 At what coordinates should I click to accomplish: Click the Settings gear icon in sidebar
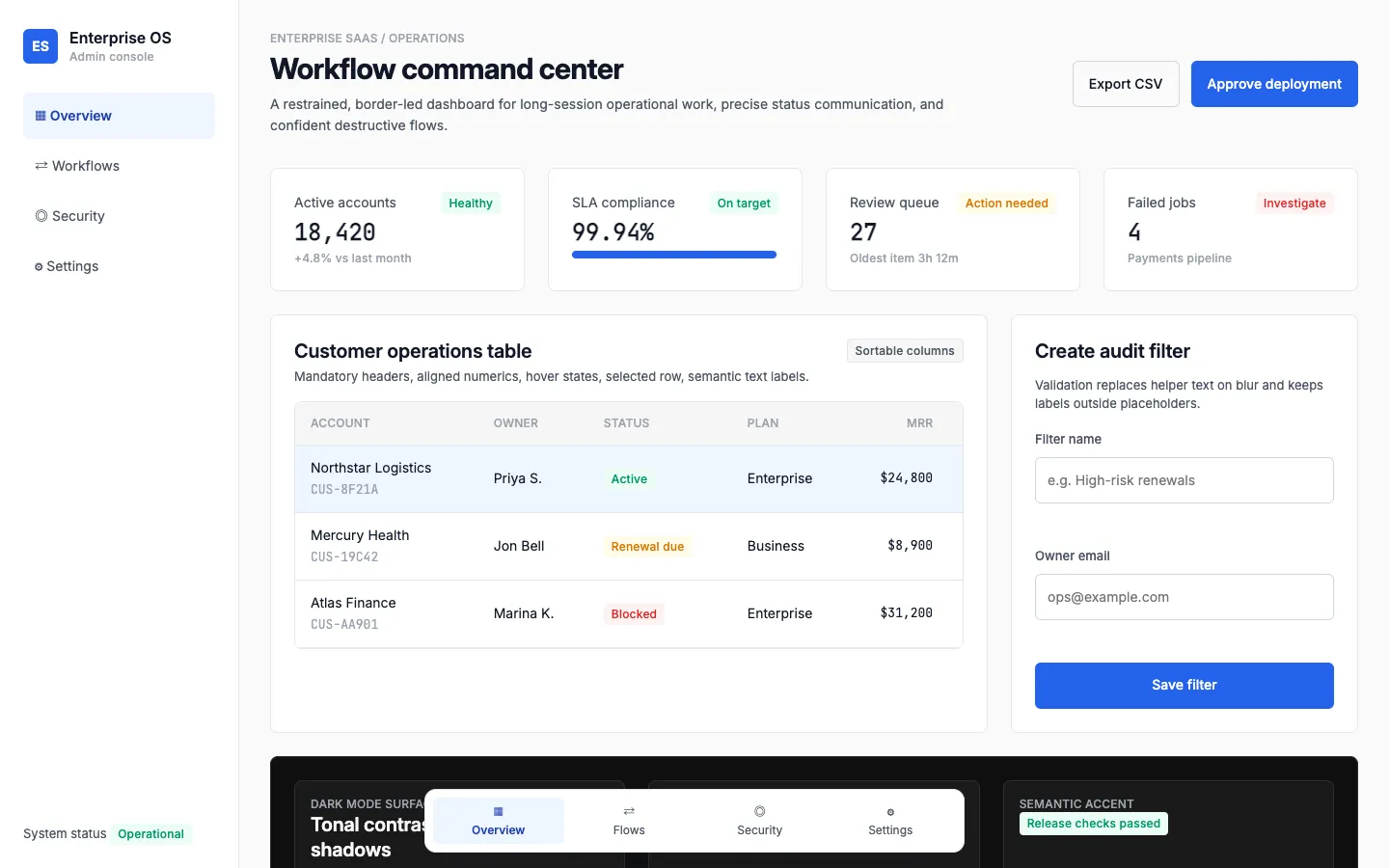pyautogui.click(x=39, y=267)
